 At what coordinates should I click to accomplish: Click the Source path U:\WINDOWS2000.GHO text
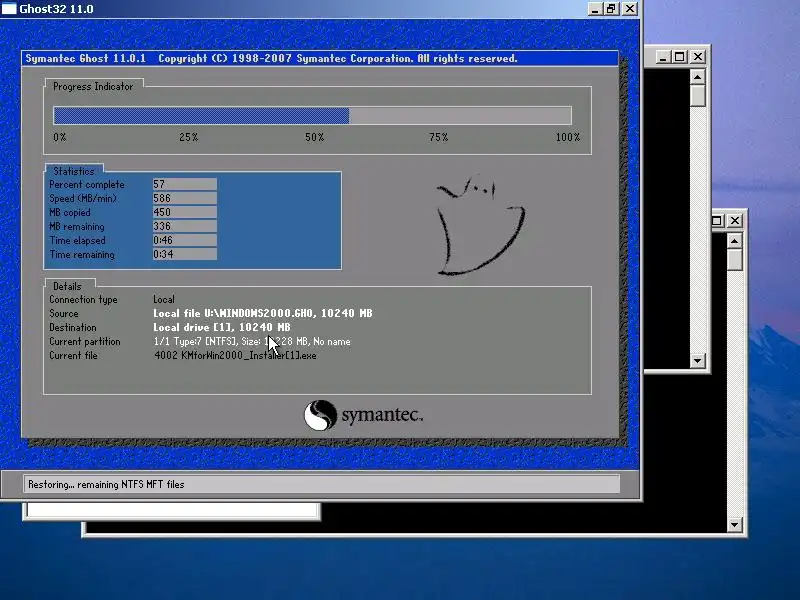[x=262, y=313]
